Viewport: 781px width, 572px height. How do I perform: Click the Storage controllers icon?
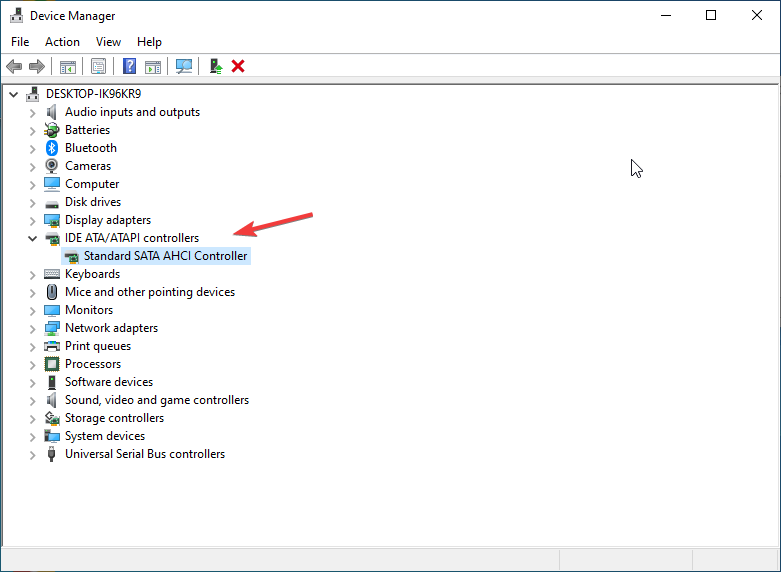point(52,418)
